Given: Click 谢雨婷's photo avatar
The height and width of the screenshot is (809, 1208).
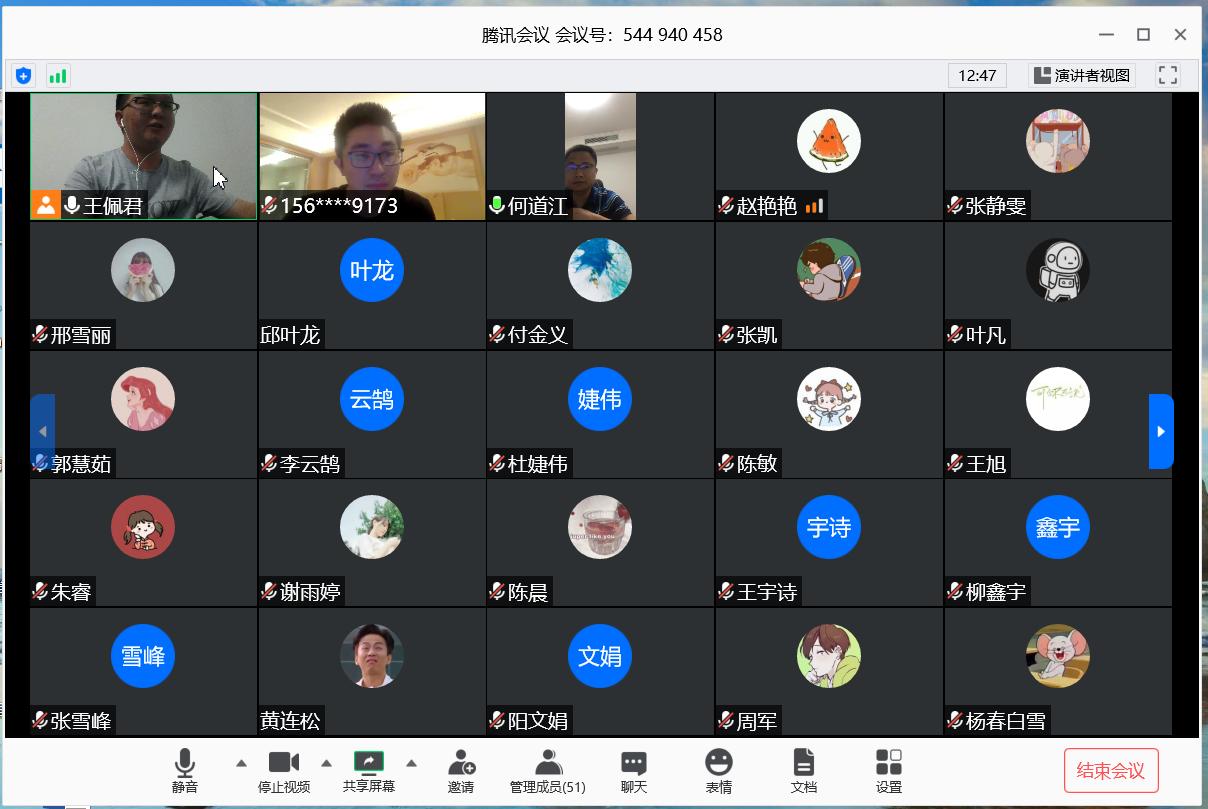Looking at the screenshot, I should click(x=372, y=527).
